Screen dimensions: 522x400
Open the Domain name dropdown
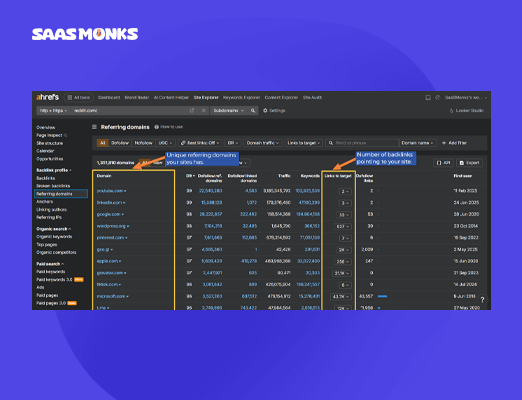418,143
